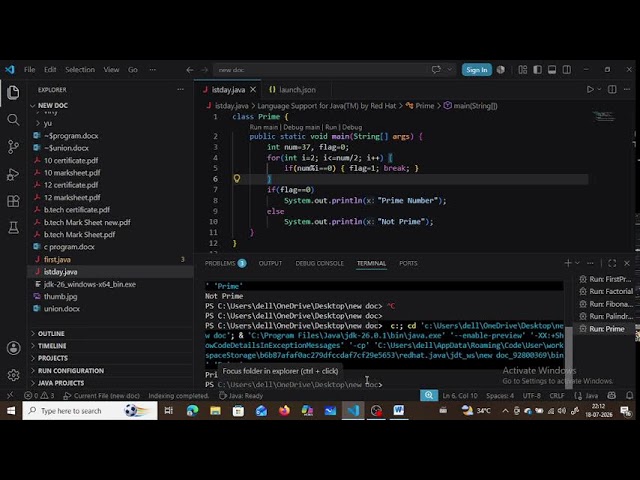The height and width of the screenshot is (480, 640).
Task: Click the command center search box
Action: (333, 70)
